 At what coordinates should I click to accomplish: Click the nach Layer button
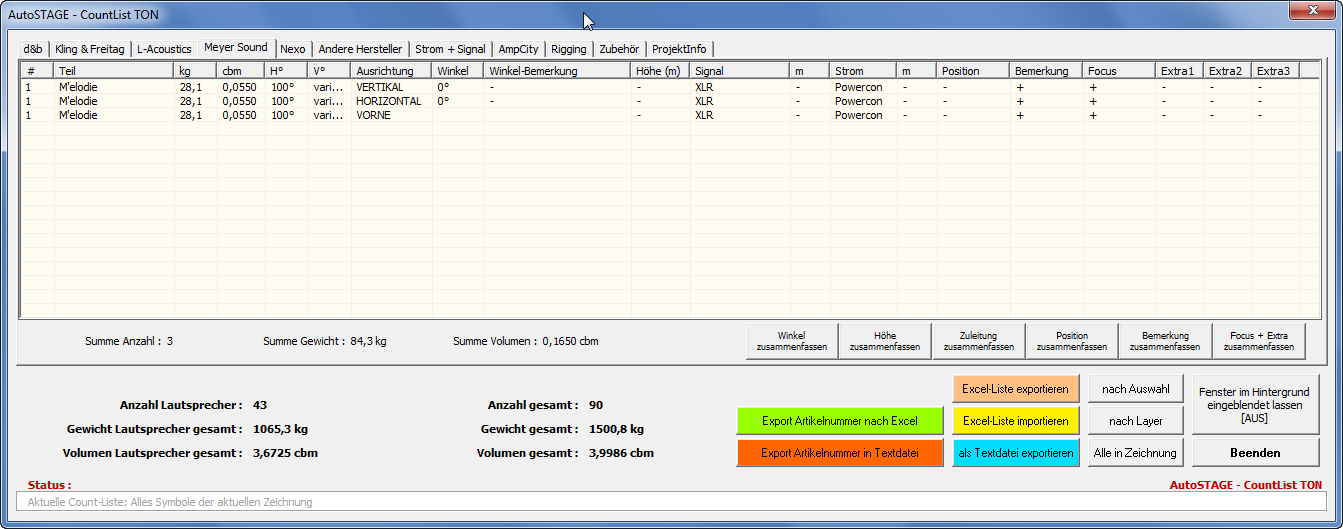[x=1135, y=421]
